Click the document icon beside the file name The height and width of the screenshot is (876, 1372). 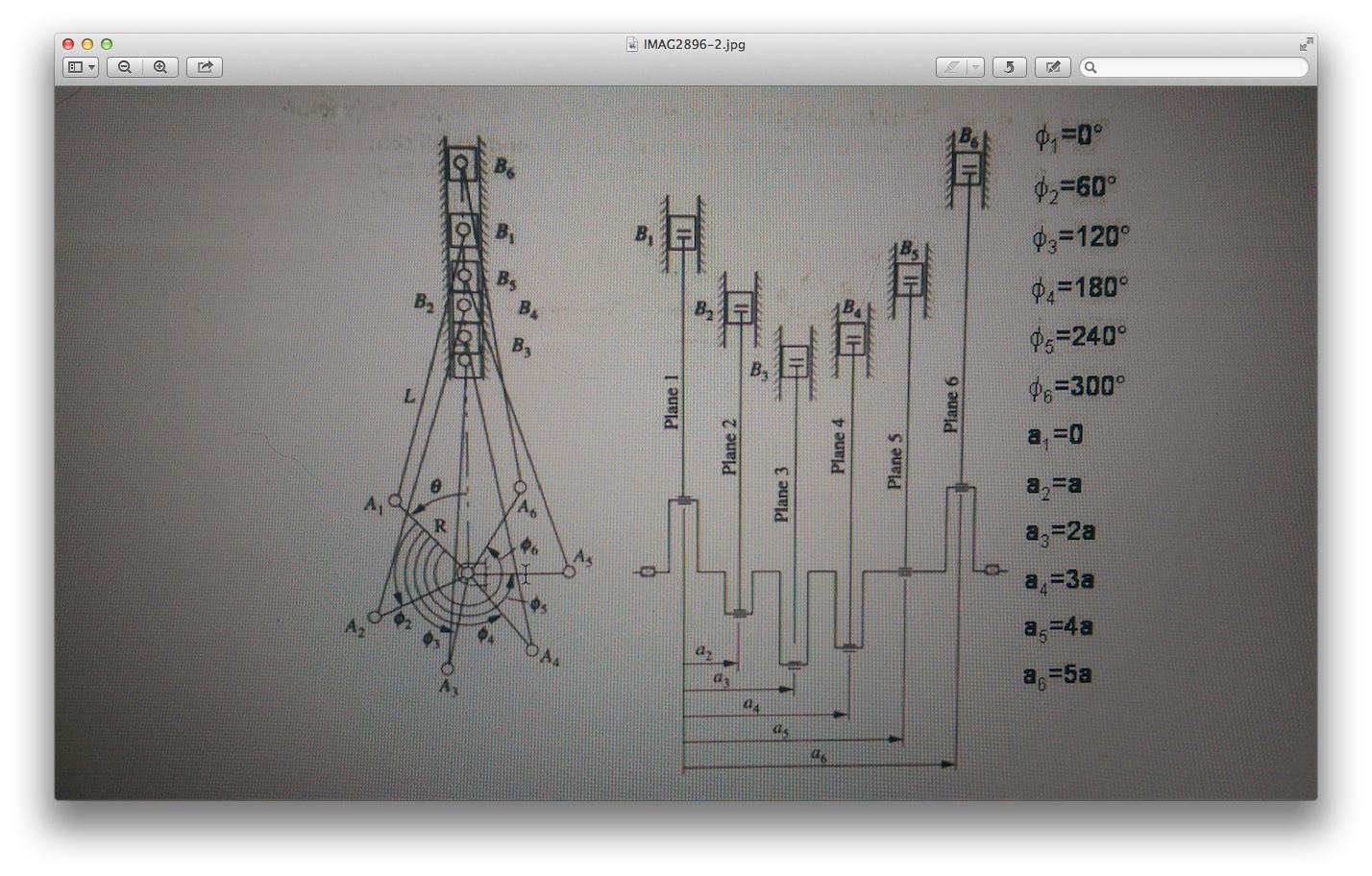coord(632,44)
